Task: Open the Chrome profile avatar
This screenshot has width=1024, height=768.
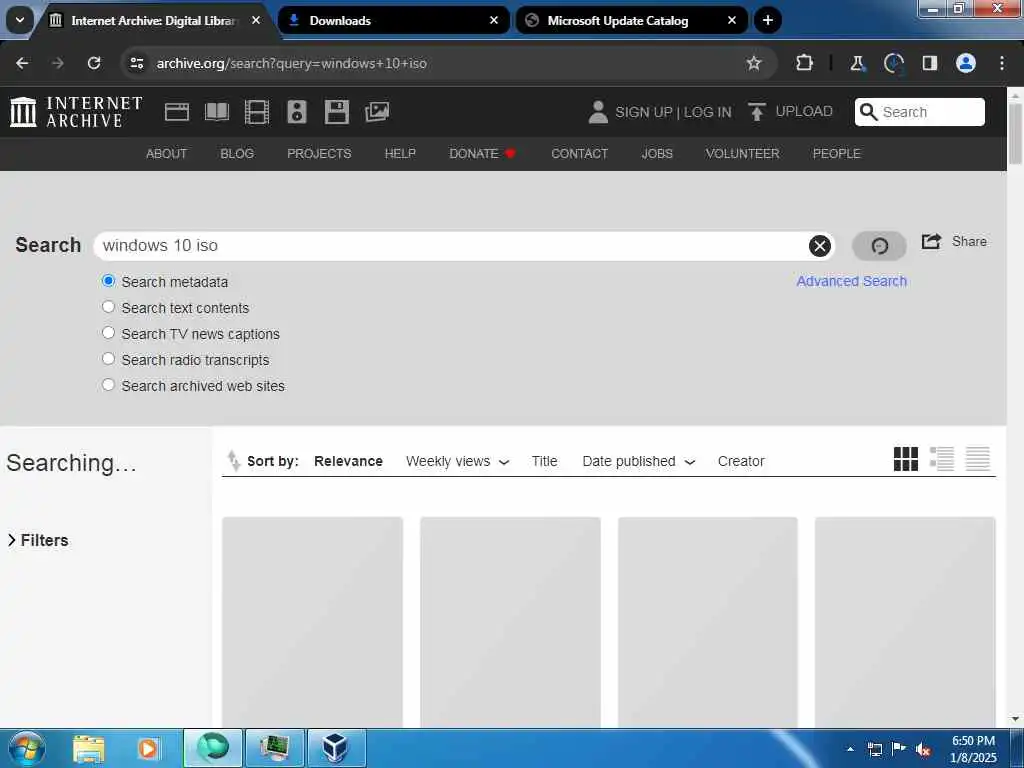Action: (x=965, y=63)
